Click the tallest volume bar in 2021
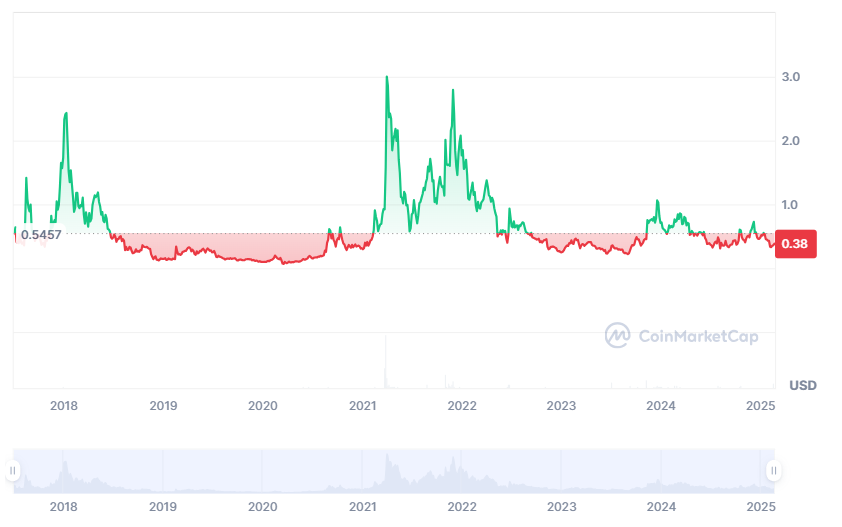 pyautogui.click(x=385, y=362)
